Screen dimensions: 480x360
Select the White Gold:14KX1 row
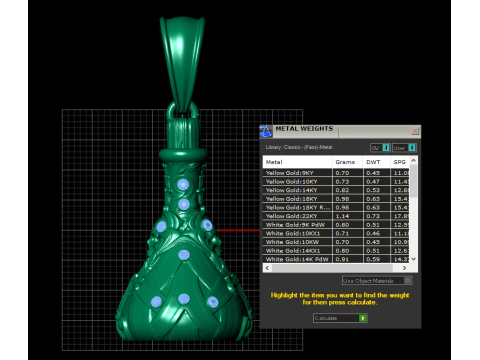pyautogui.click(x=336, y=251)
